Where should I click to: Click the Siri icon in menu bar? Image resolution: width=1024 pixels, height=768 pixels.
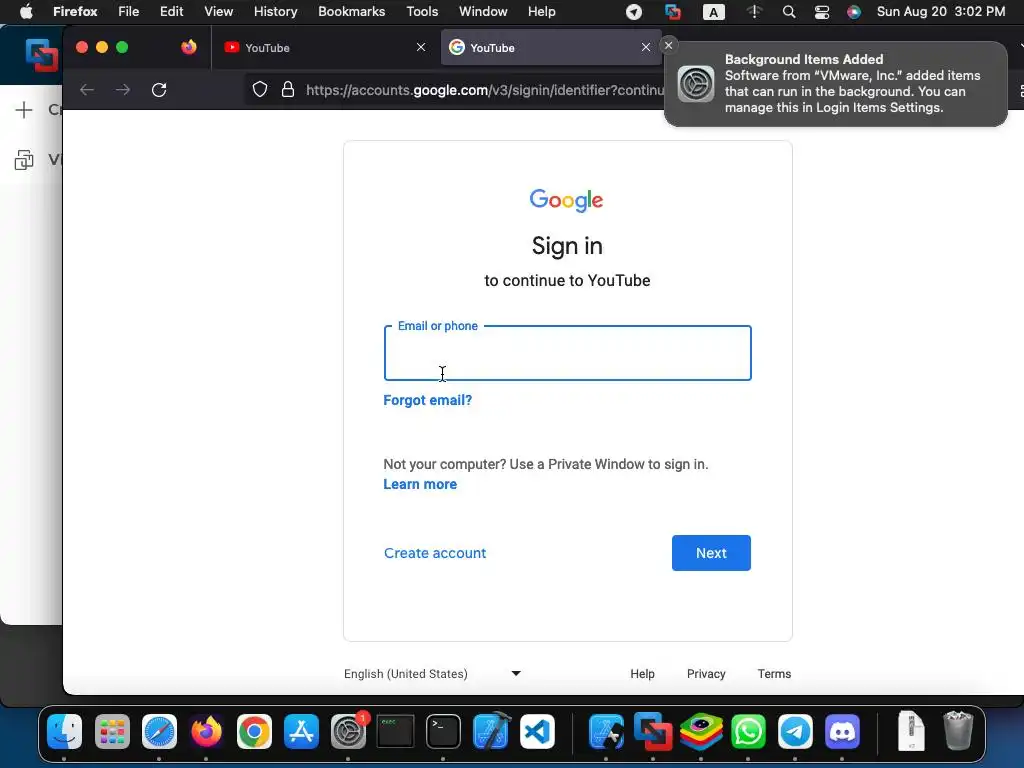pyautogui.click(x=854, y=12)
